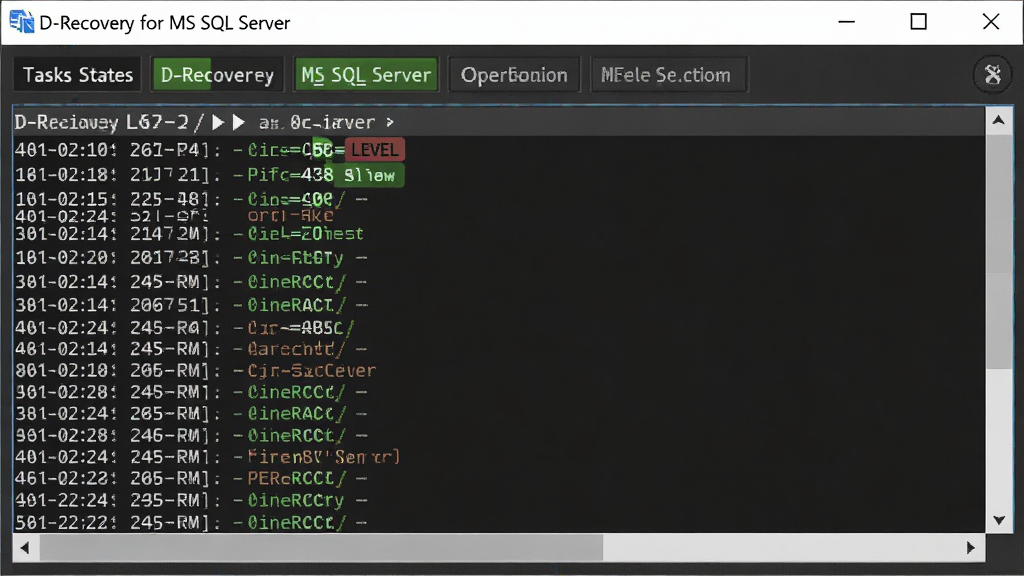This screenshot has height=576, width=1024.
Task: Minimize the D-Recovery window
Action: tap(846, 22)
